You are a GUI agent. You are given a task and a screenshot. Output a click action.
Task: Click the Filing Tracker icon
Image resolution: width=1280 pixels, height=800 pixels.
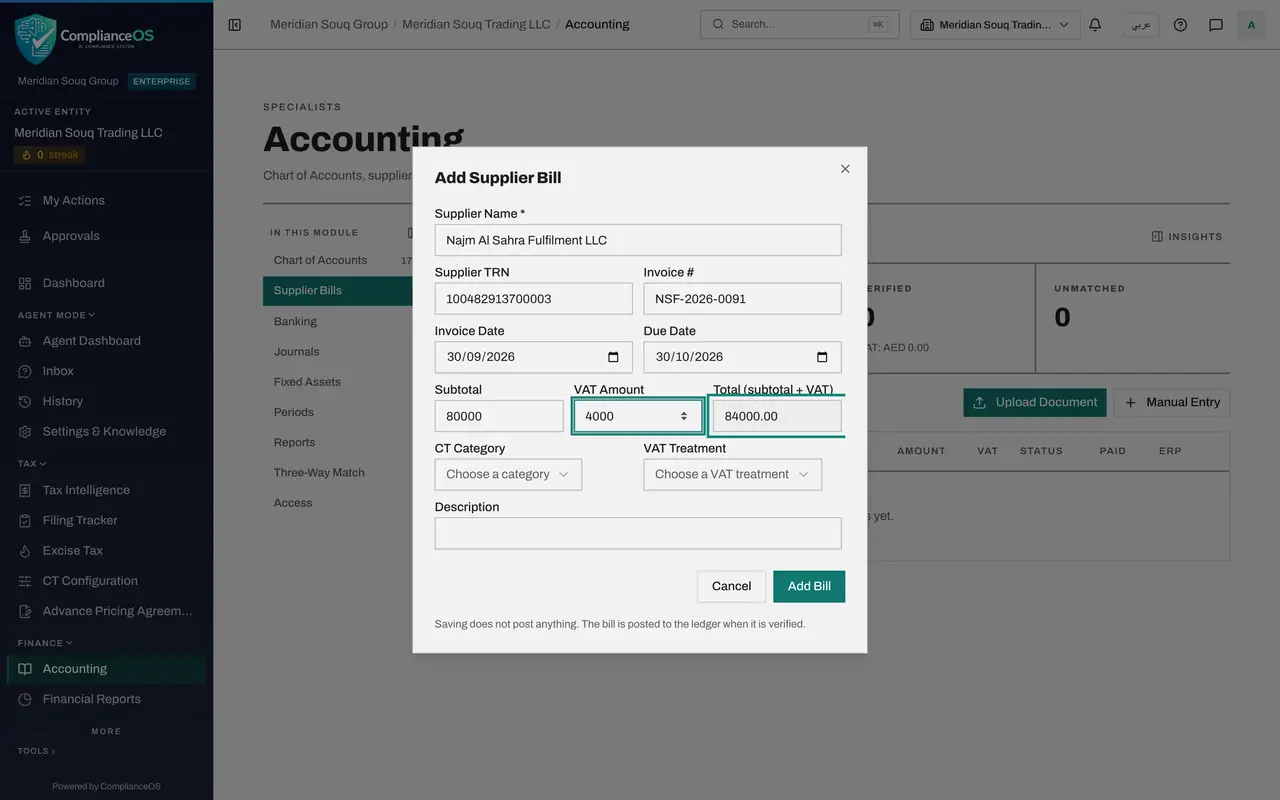(x=25, y=521)
